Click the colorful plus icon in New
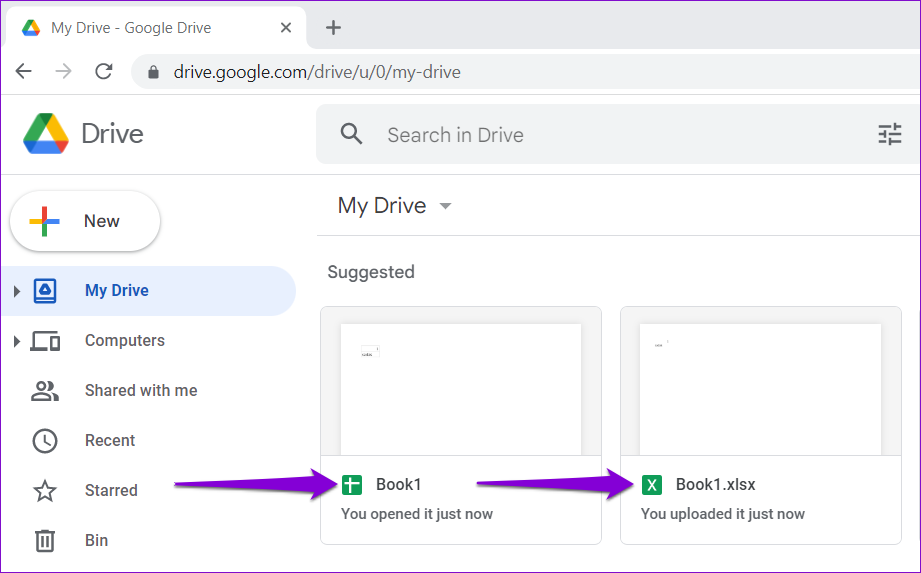The height and width of the screenshot is (573, 921). [x=45, y=221]
